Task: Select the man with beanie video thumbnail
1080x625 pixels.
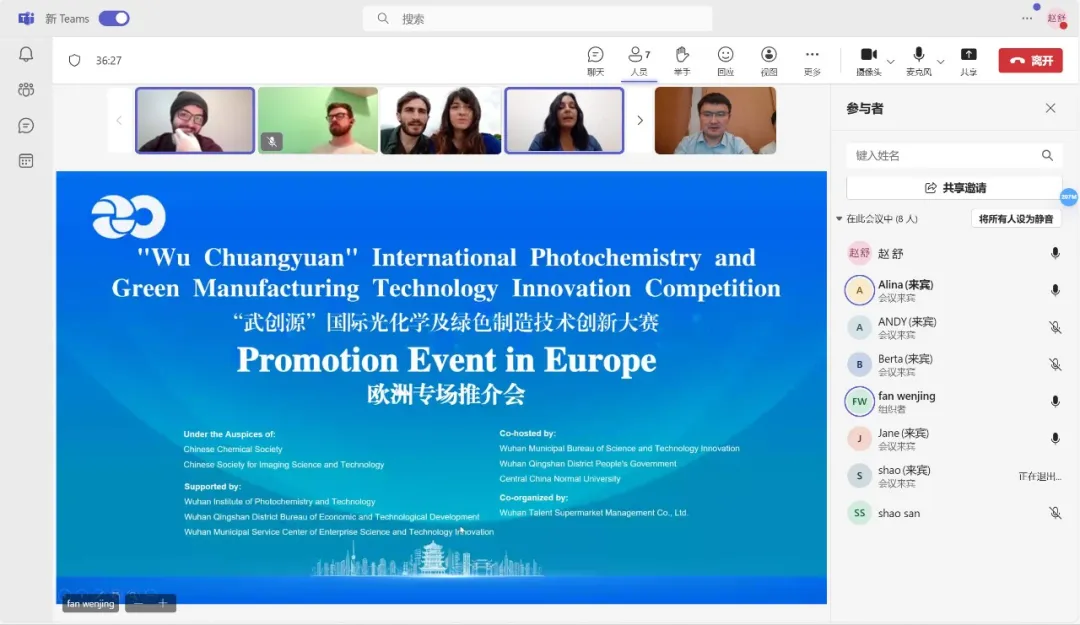Action: (x=195, y=121)
